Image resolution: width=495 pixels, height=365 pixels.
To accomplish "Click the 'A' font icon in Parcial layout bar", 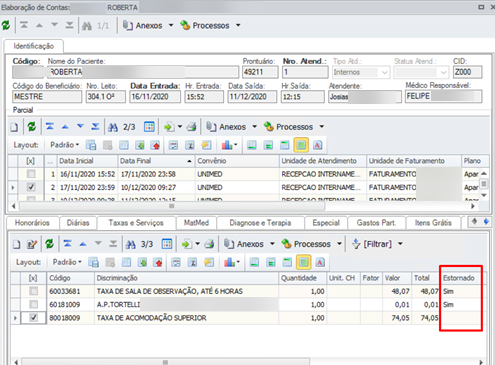I will coord(318,145).
